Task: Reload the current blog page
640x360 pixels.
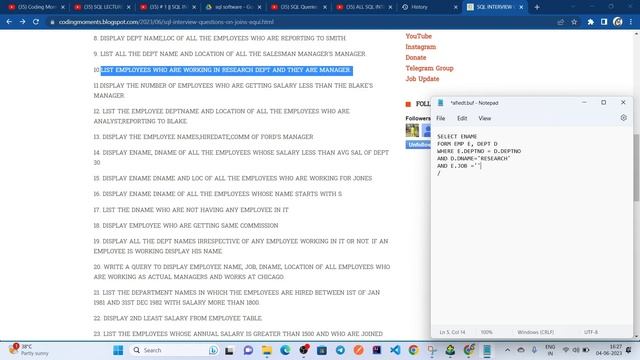Action: coord(36,22)
